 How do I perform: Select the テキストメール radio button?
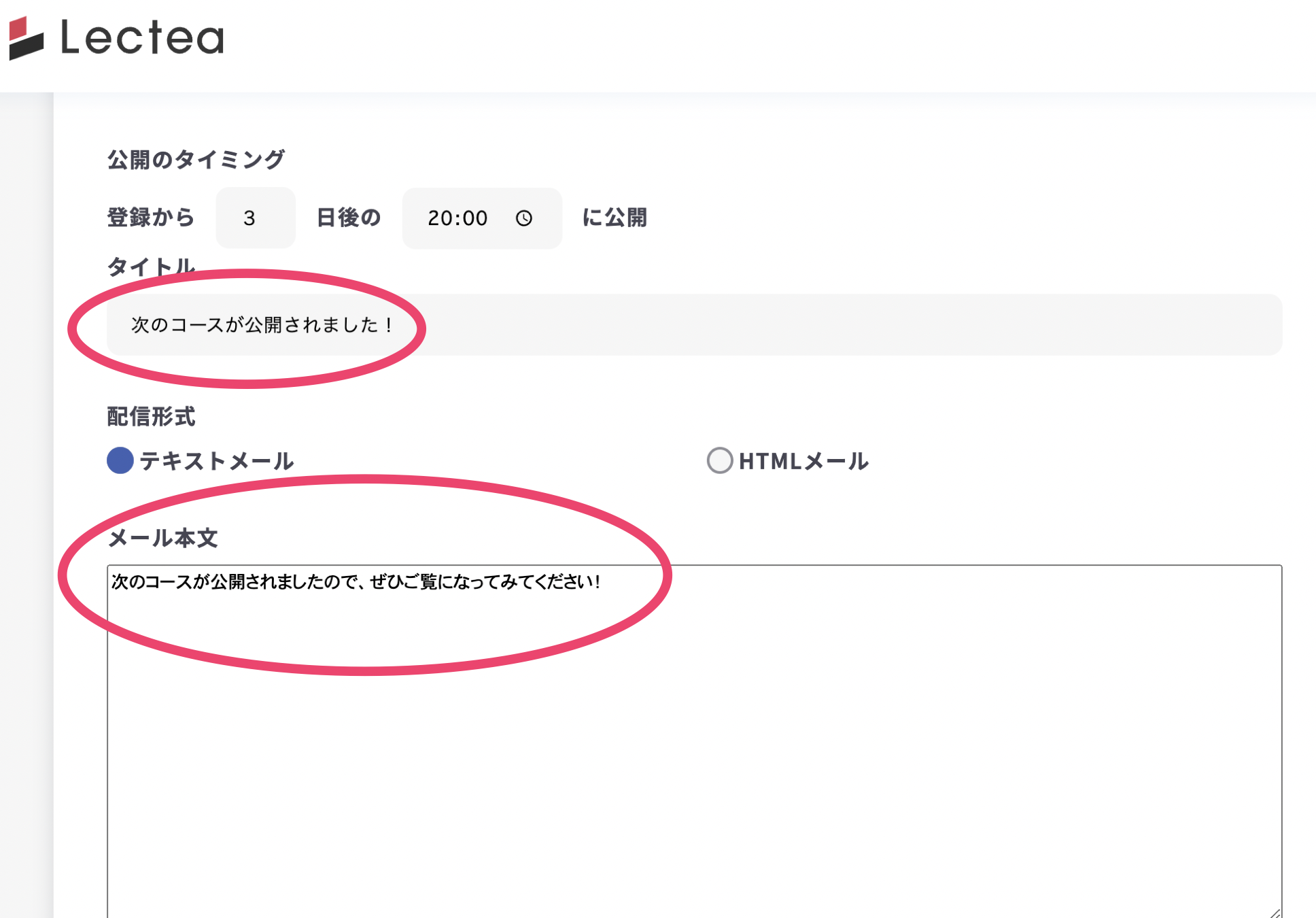point(120,460)
